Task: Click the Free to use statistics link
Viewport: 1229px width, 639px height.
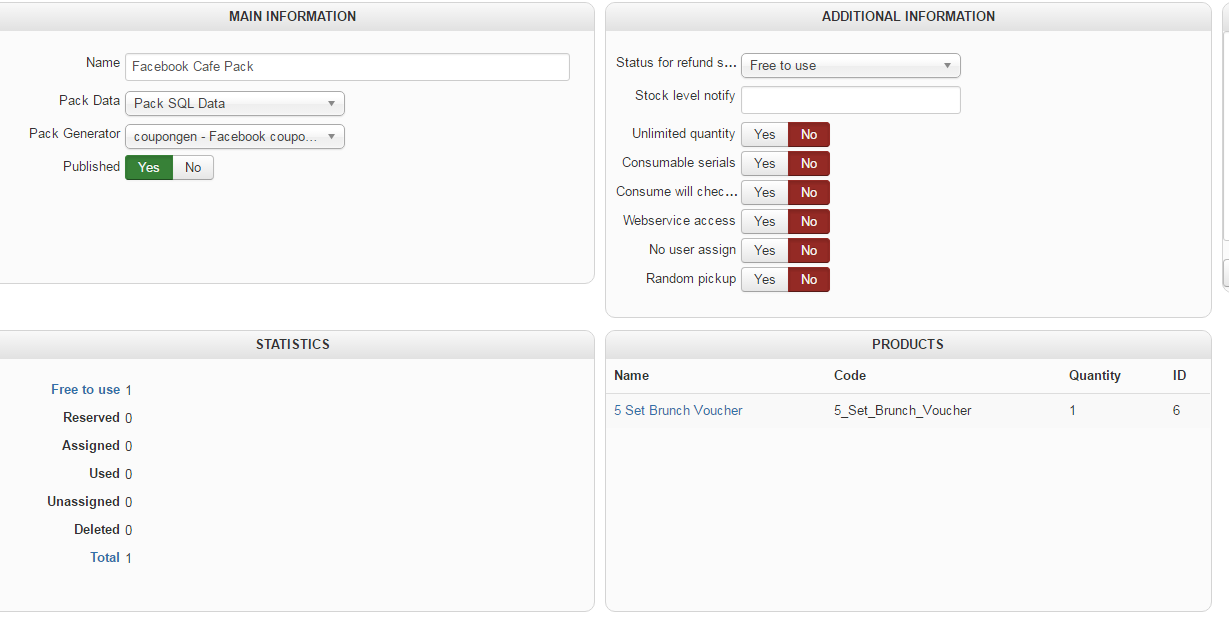Action: coord(85,390)
